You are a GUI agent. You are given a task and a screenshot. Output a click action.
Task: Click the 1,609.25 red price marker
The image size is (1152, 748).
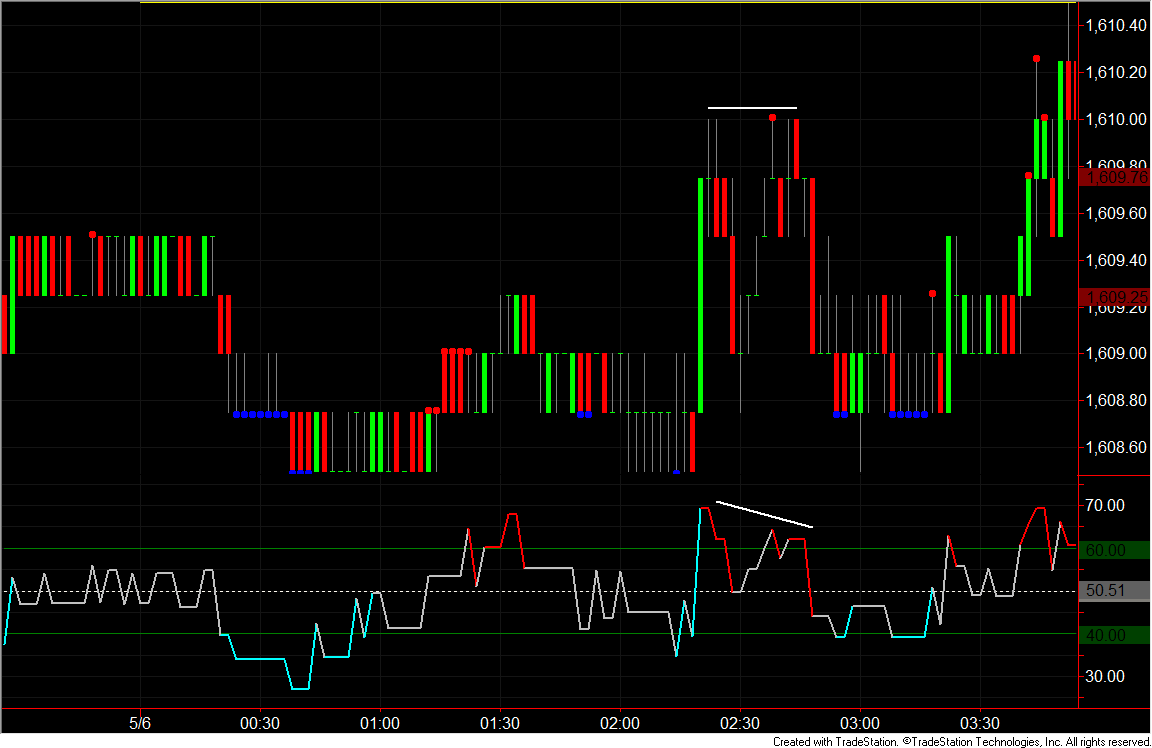(x=1115, y=297)
